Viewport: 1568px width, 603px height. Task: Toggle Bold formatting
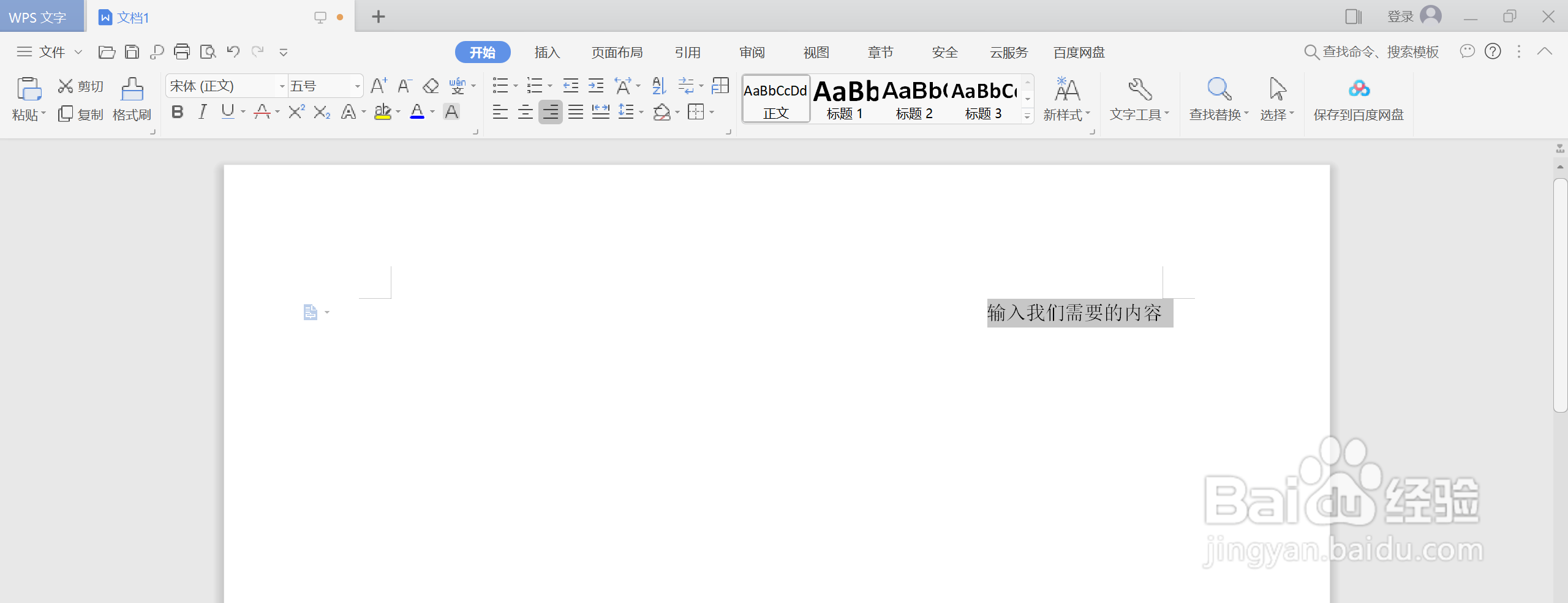(x=178, y=112)
